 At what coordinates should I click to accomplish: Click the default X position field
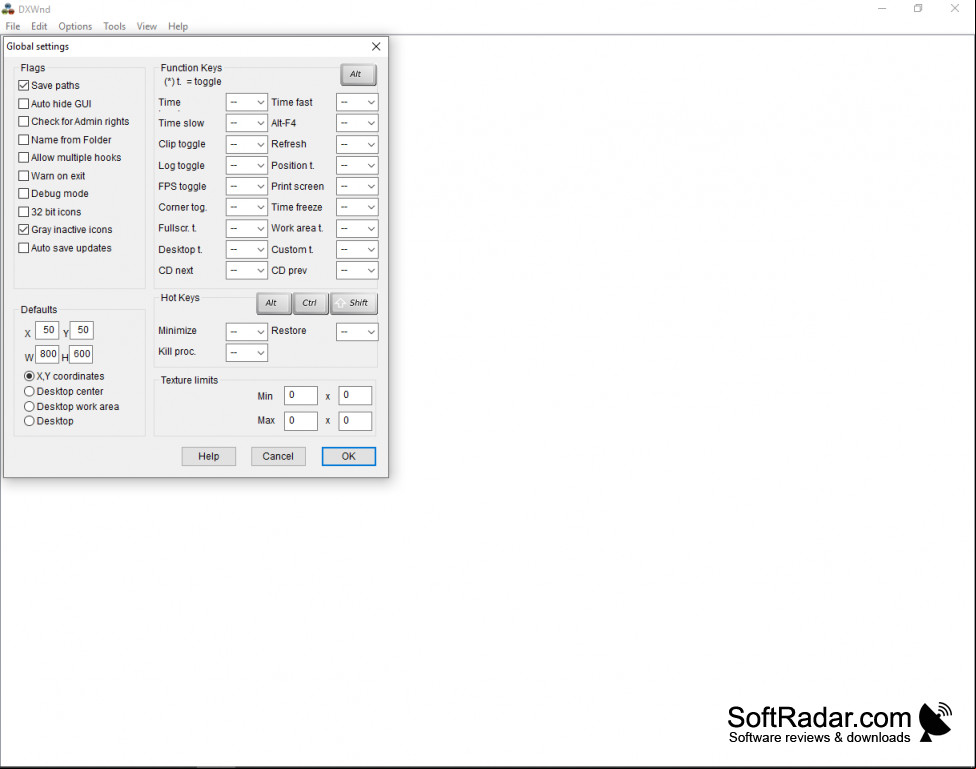click(x=47, y=331)
